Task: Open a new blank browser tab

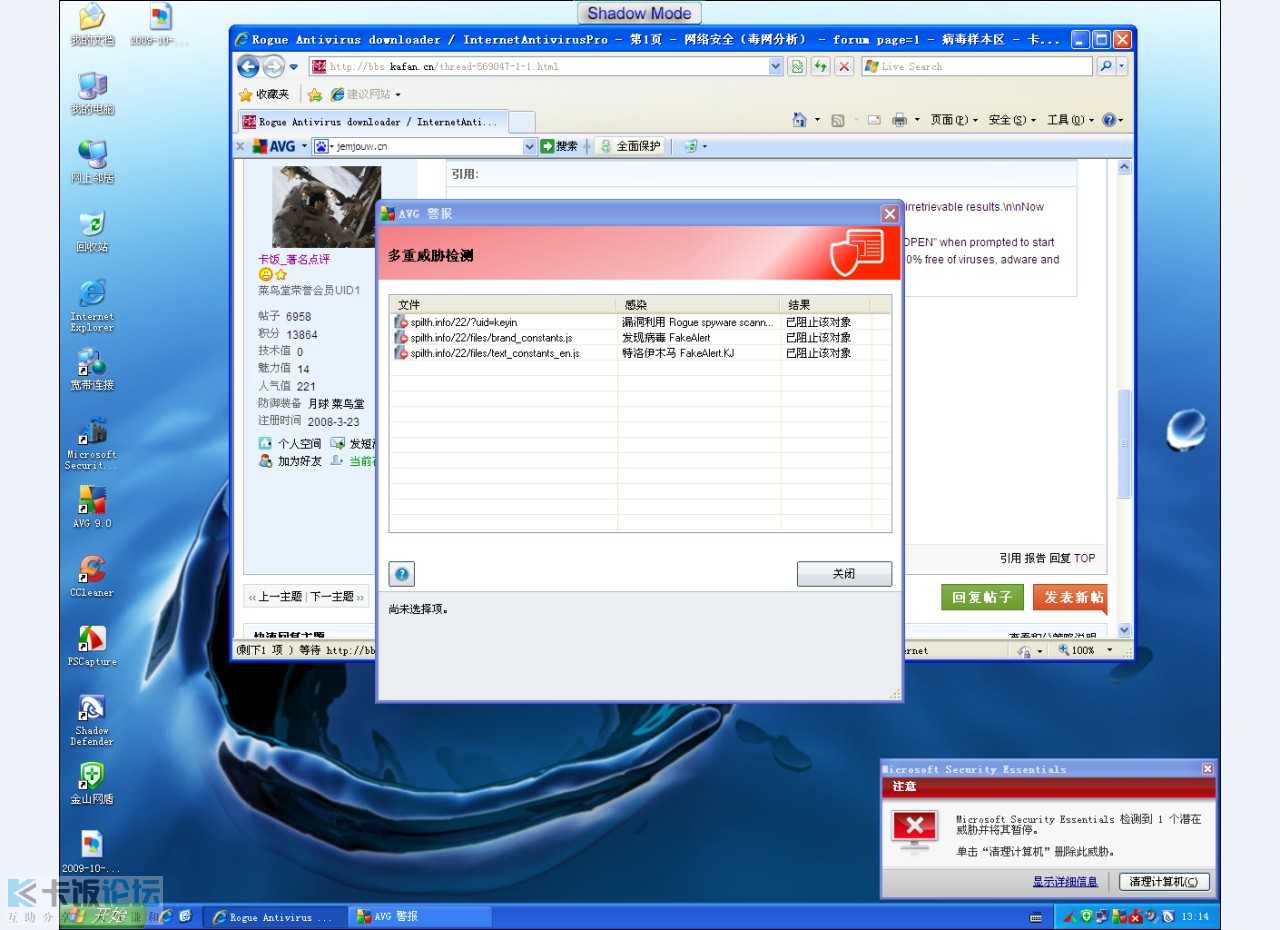Action: coord(522,122)
